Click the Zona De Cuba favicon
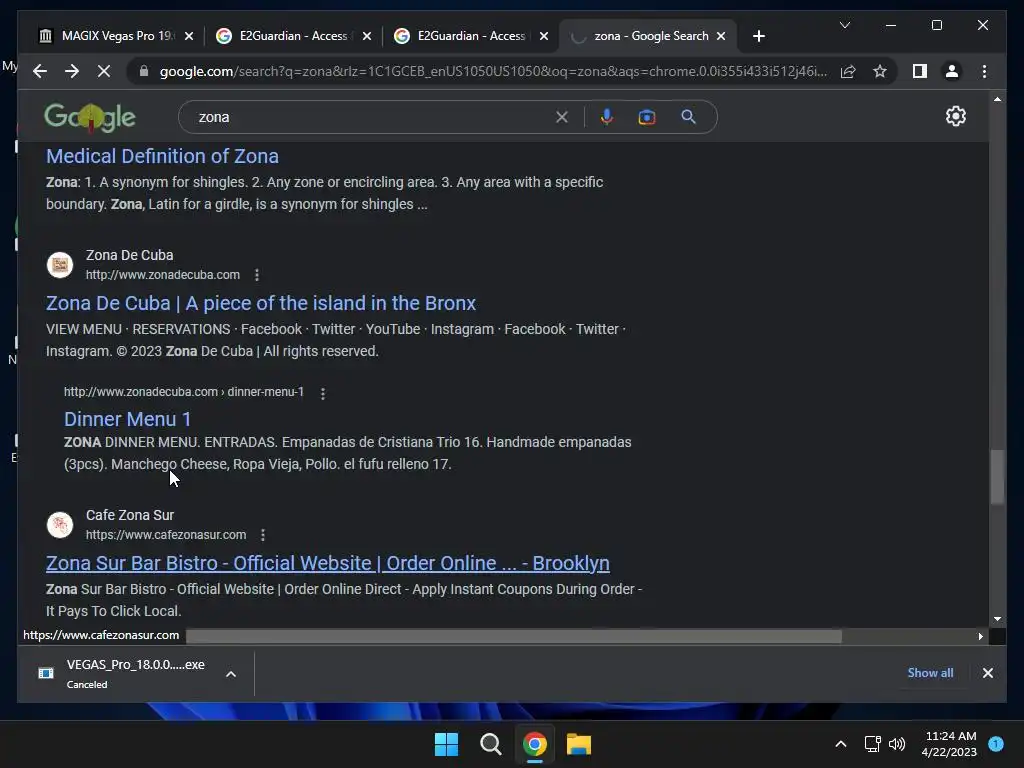The height and width of the screenshot is (768, 1024). (x=60, y=265)
